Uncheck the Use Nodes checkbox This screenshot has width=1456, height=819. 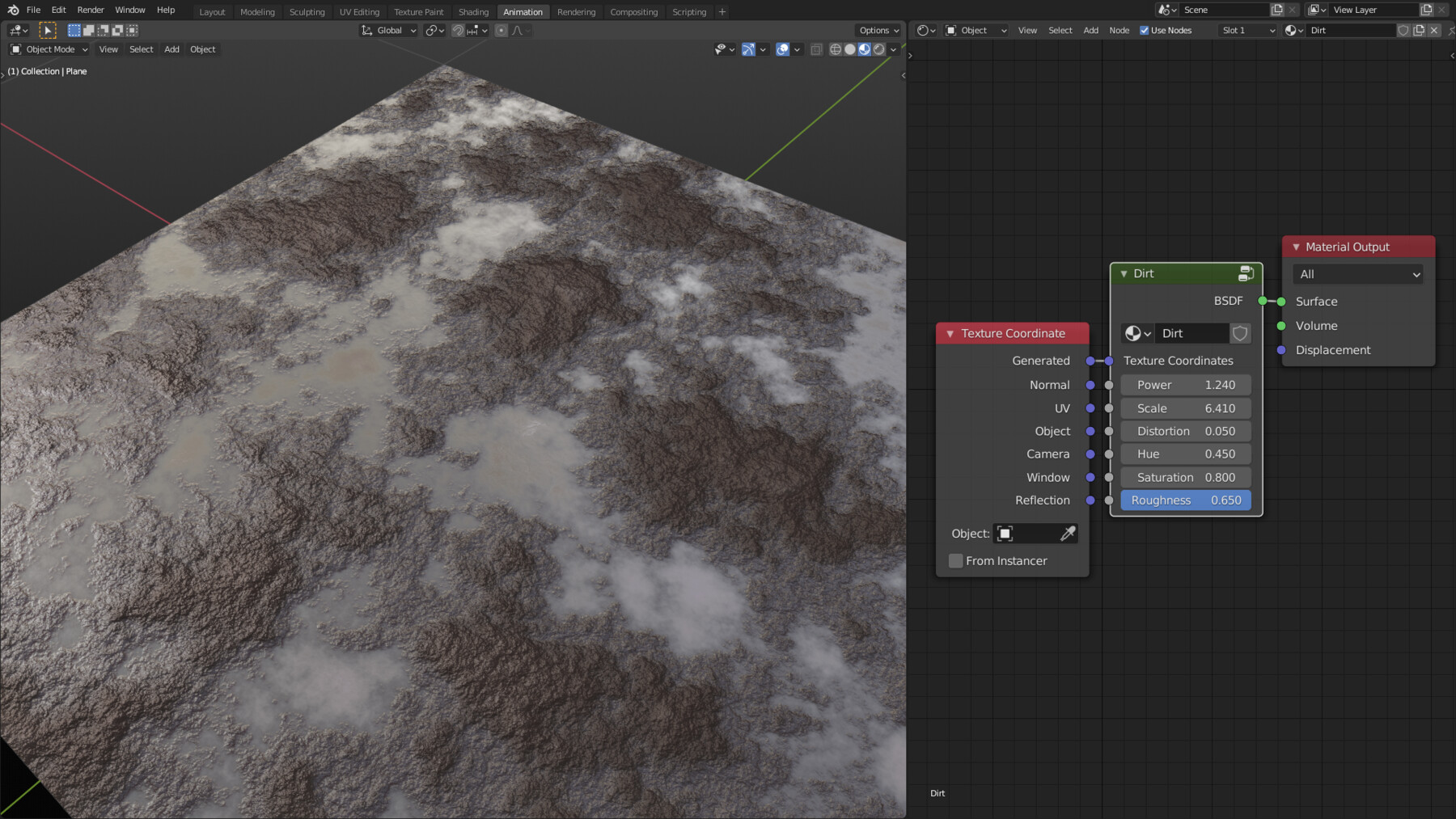1144,31
